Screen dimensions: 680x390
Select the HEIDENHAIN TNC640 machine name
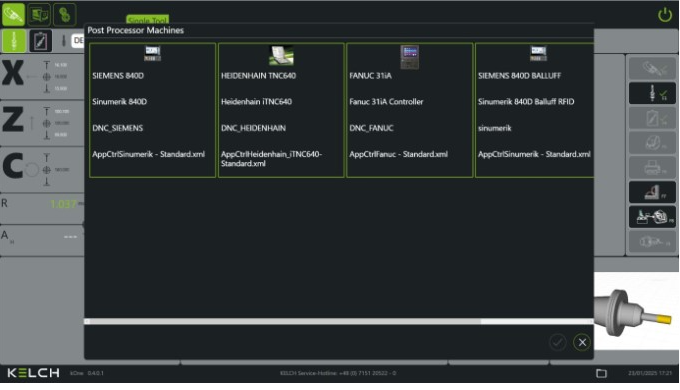[258, 75]
